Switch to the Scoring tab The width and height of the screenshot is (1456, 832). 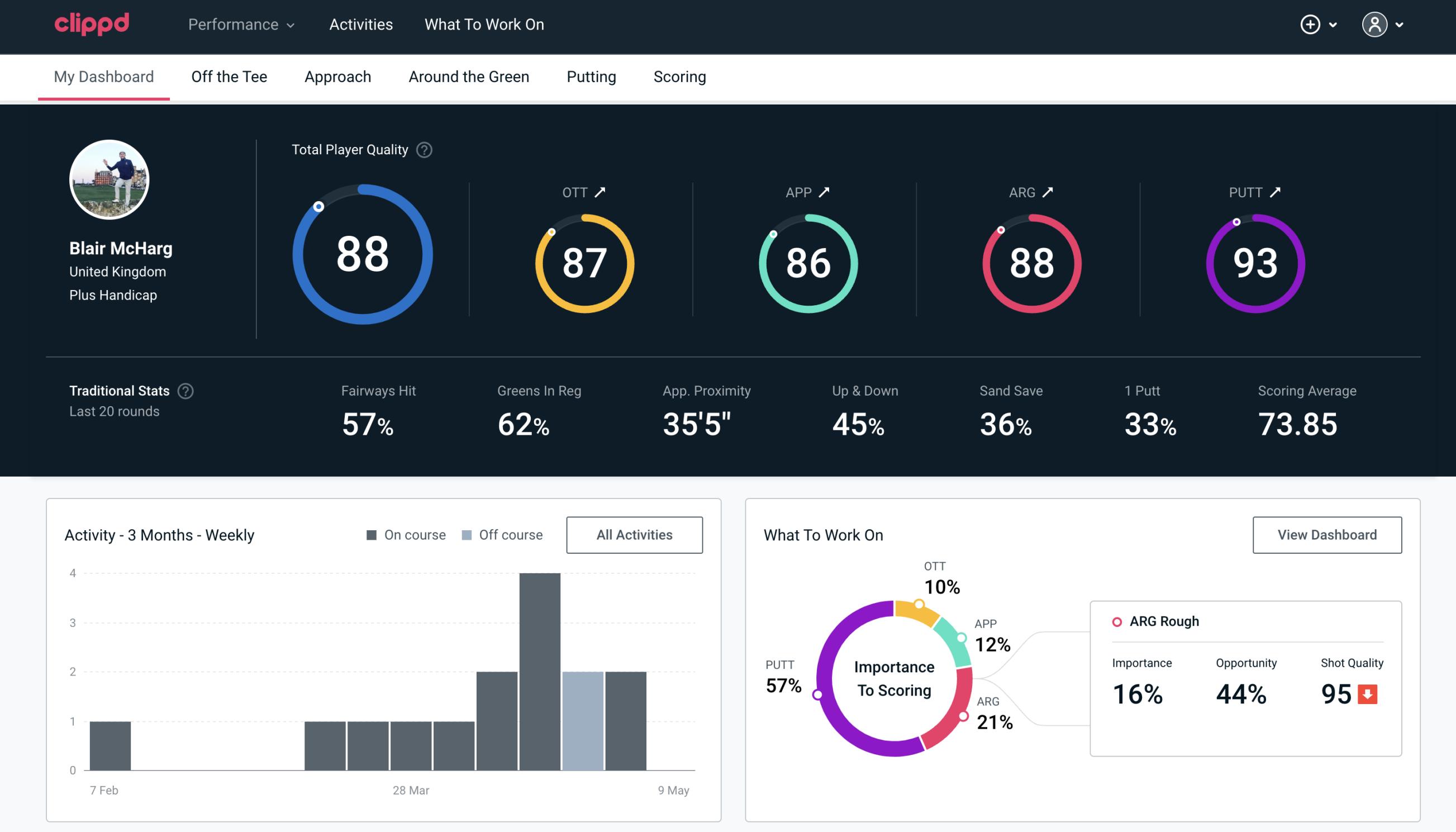pyautogui.click(x=680, y=76)
